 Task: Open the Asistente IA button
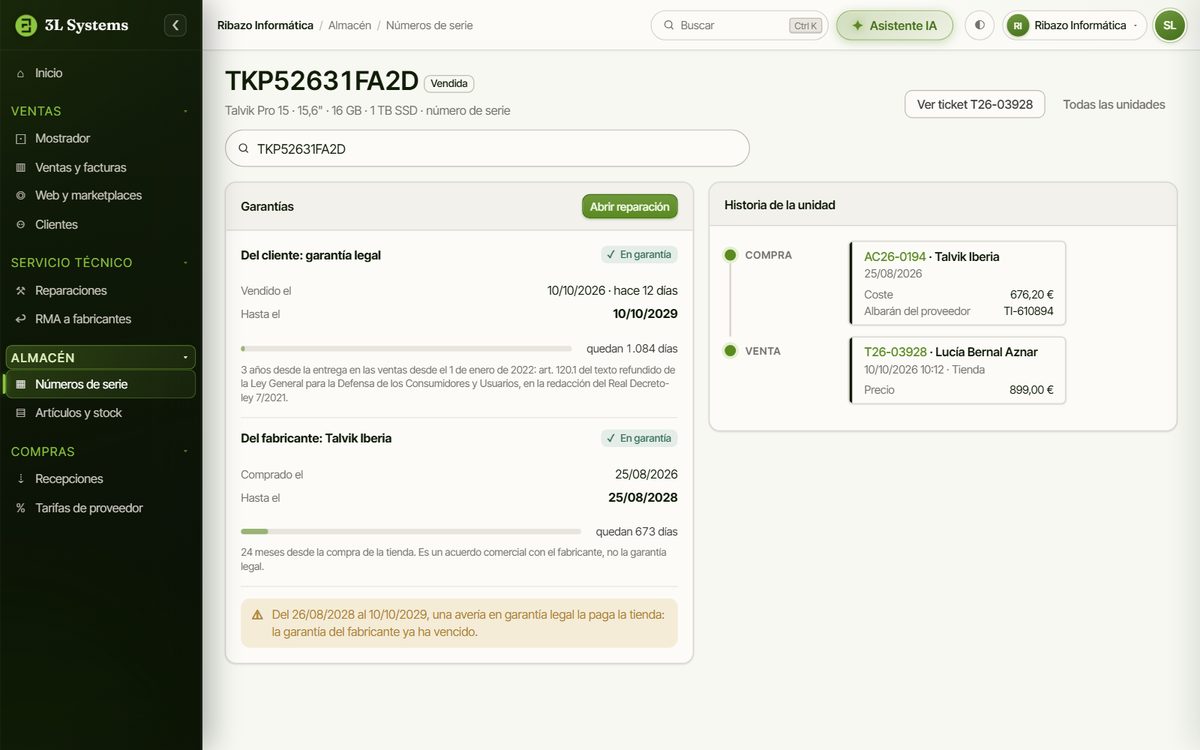[895, 25]
